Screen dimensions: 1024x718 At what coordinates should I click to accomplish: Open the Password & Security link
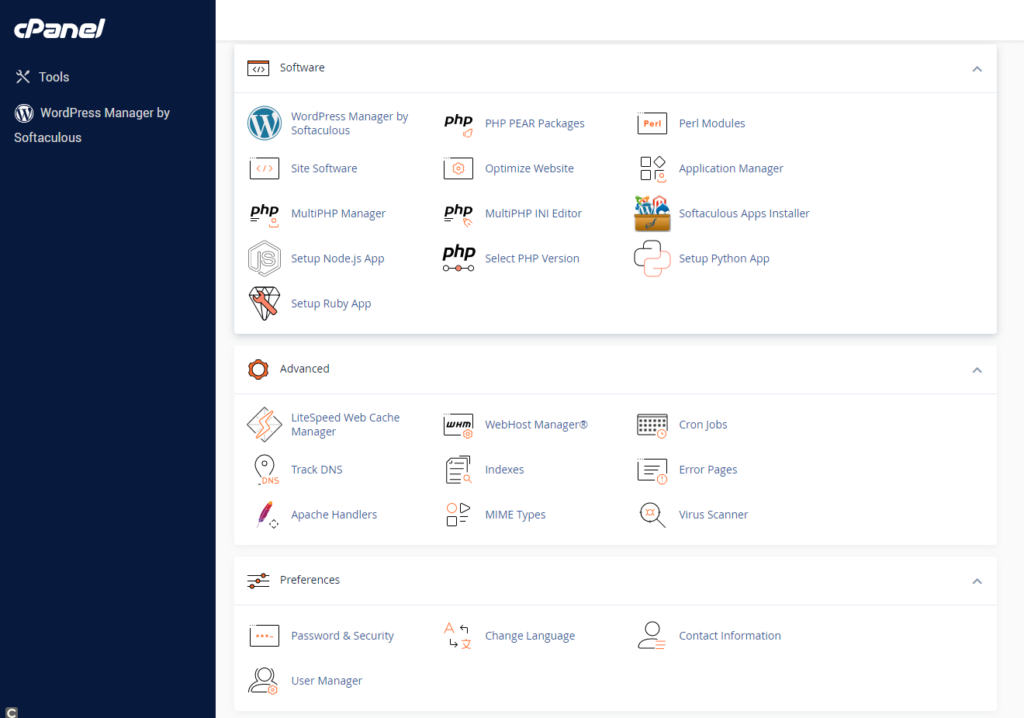coord(342,636)
